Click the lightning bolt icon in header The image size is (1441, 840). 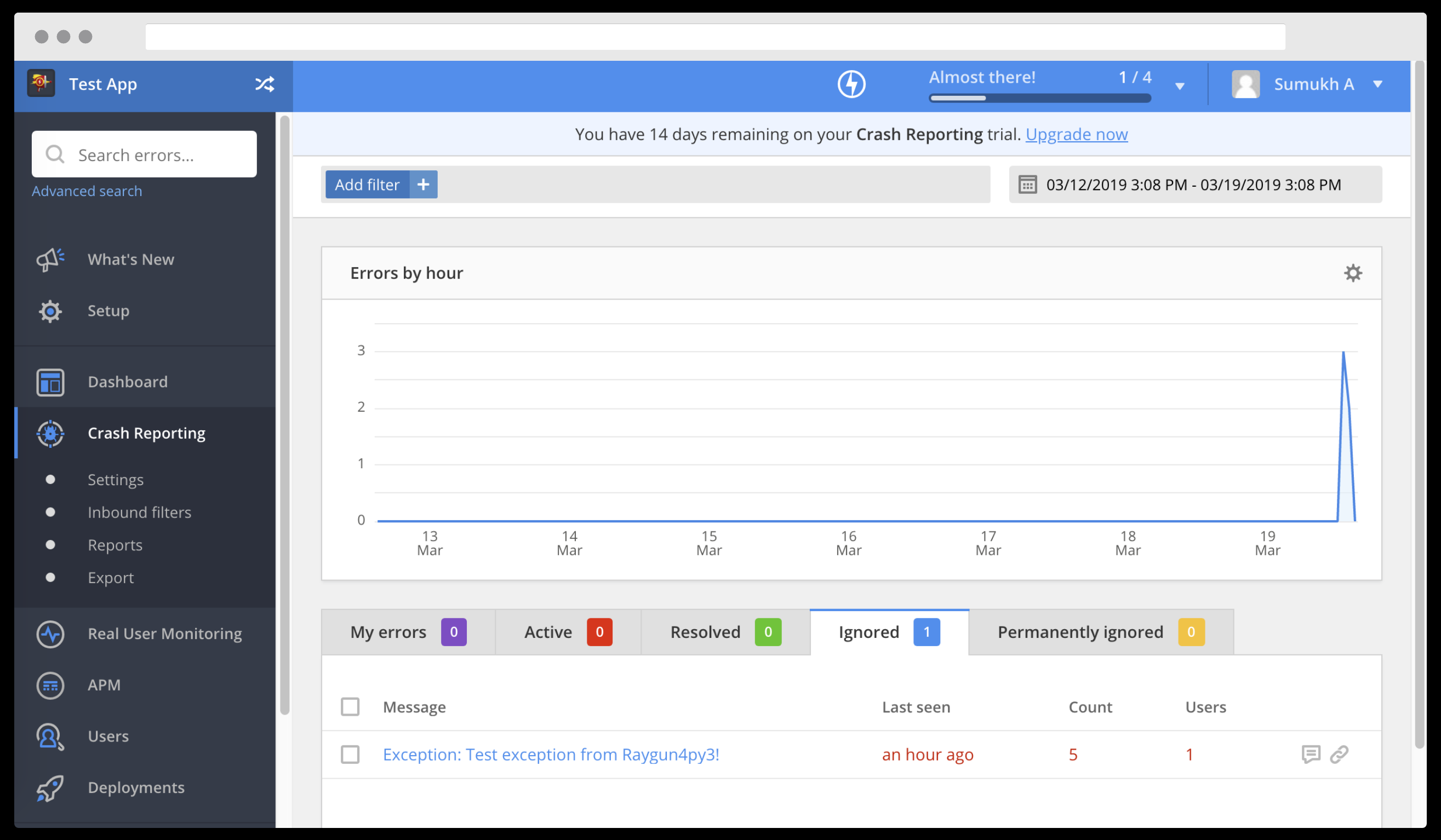coord(851,84)
